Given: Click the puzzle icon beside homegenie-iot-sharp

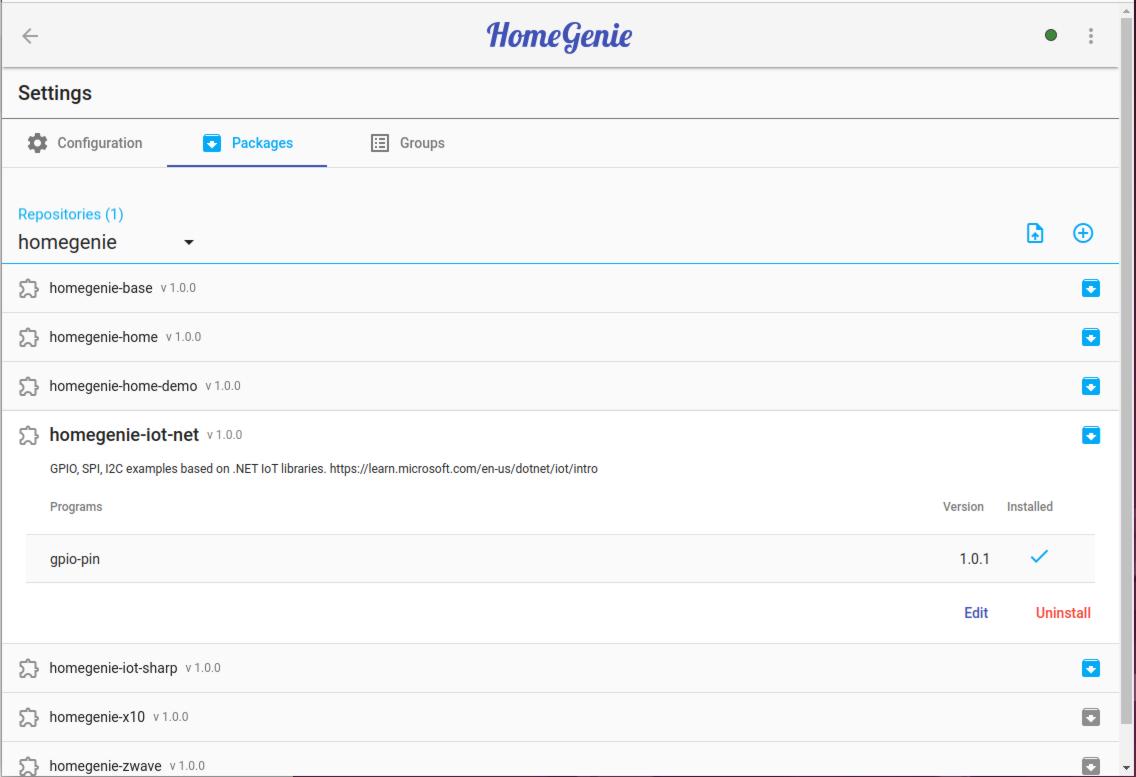Looking at the screenshot, I should pos(28,668).
